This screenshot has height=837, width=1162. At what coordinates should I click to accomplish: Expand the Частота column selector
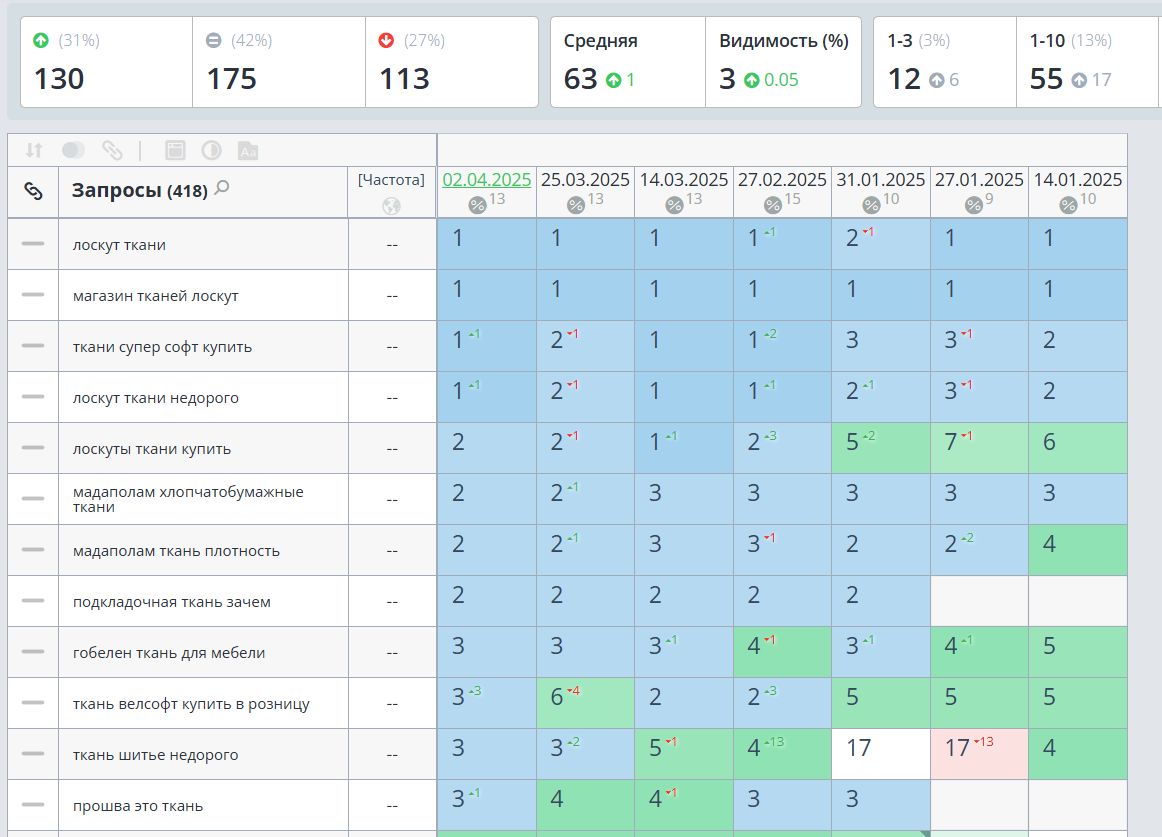tap(391, 180)
